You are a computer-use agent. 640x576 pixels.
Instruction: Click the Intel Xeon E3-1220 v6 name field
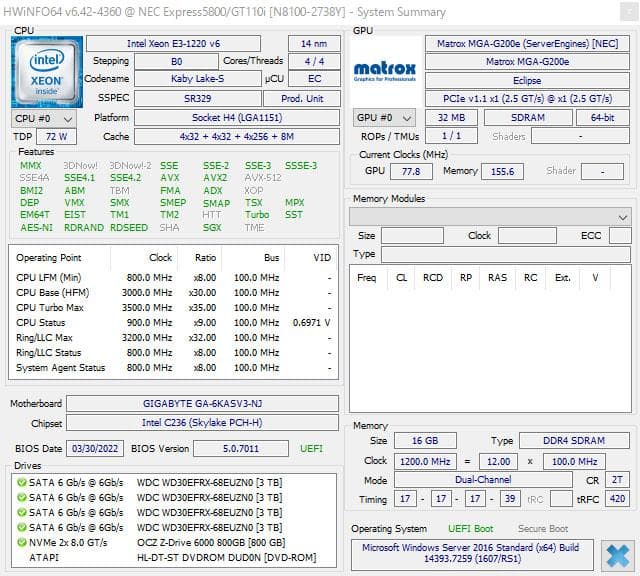point(173,44)
